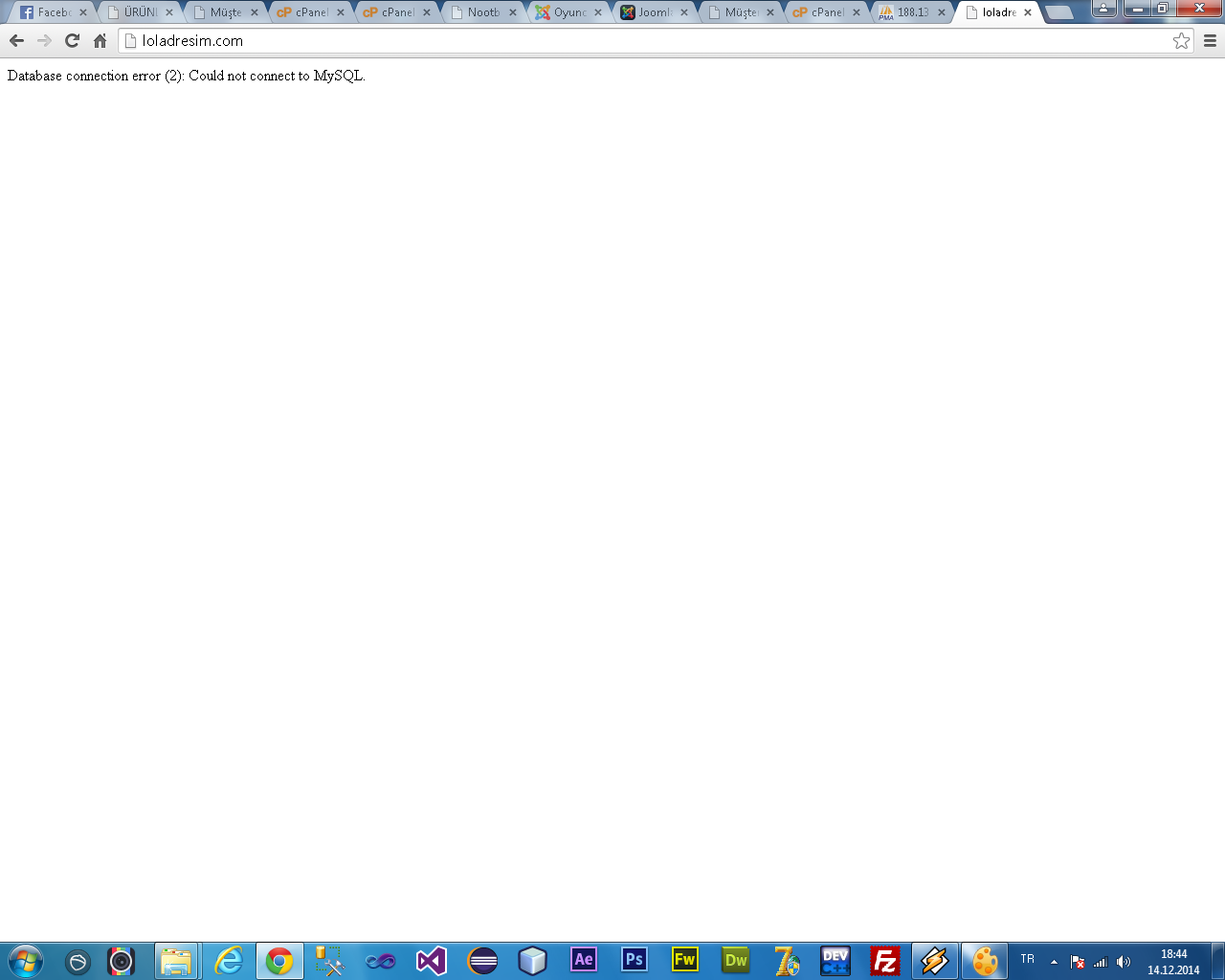
Task: Close the loladre tab
Action: click(x=1027, y=12)
